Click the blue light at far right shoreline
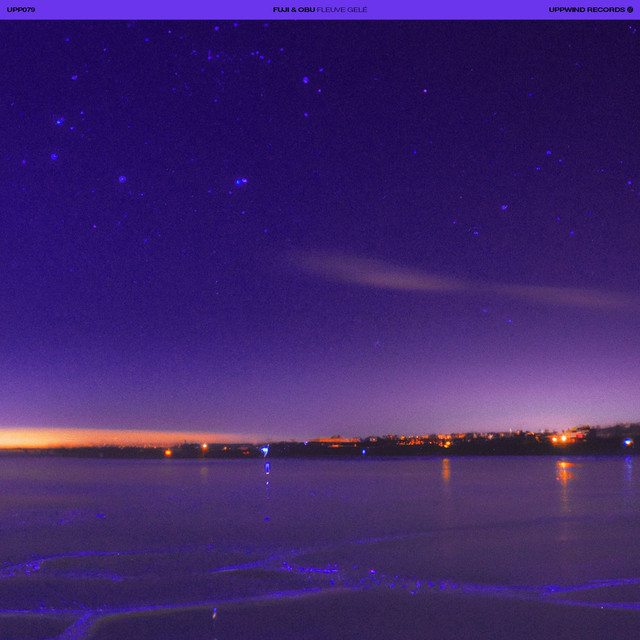Viewport: 640px width, 640px height. [x=628, y=441]
